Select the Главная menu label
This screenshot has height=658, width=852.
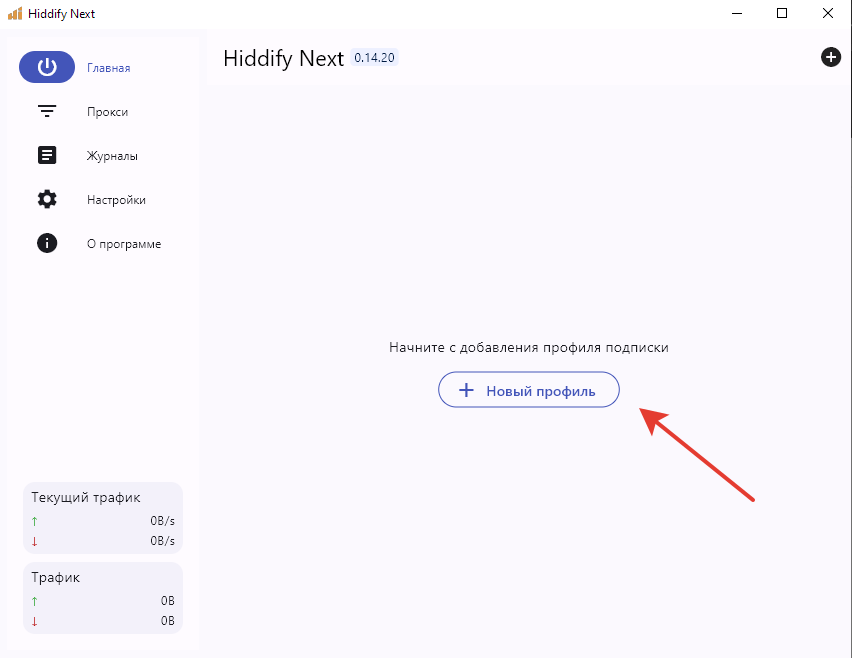(108, 68)
